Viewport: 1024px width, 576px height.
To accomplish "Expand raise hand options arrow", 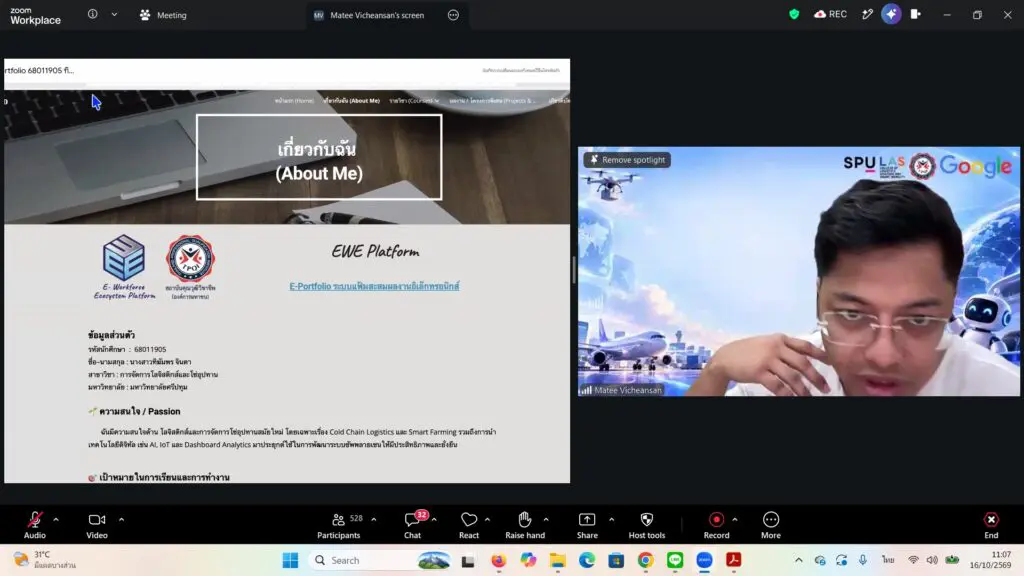I will pos(546,520).
